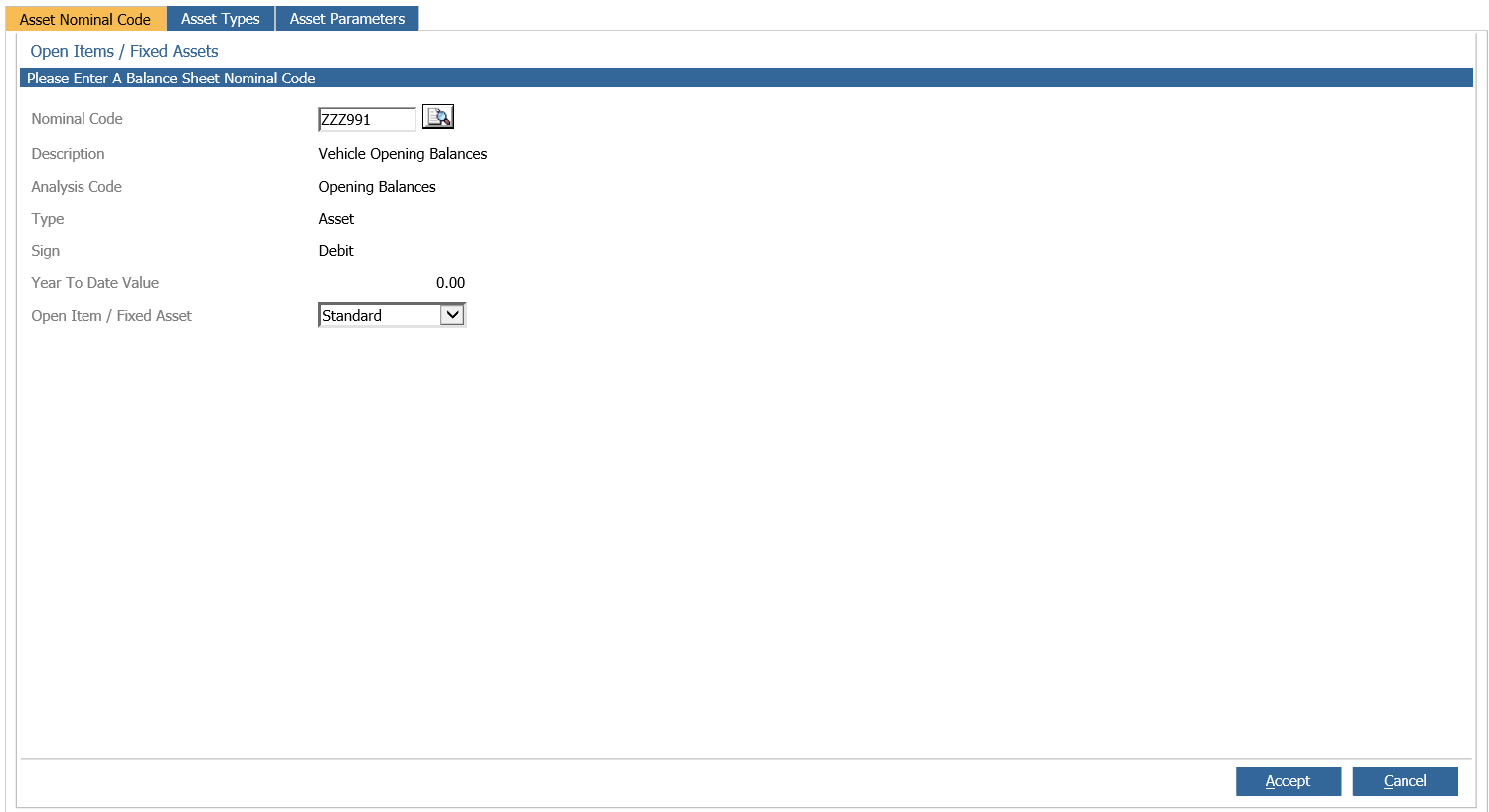The image size is (1489, 812).
Task: Click the 'Open Item / Fixed Asset' field label
Action: pyautogui.click(x=111, y=316)
